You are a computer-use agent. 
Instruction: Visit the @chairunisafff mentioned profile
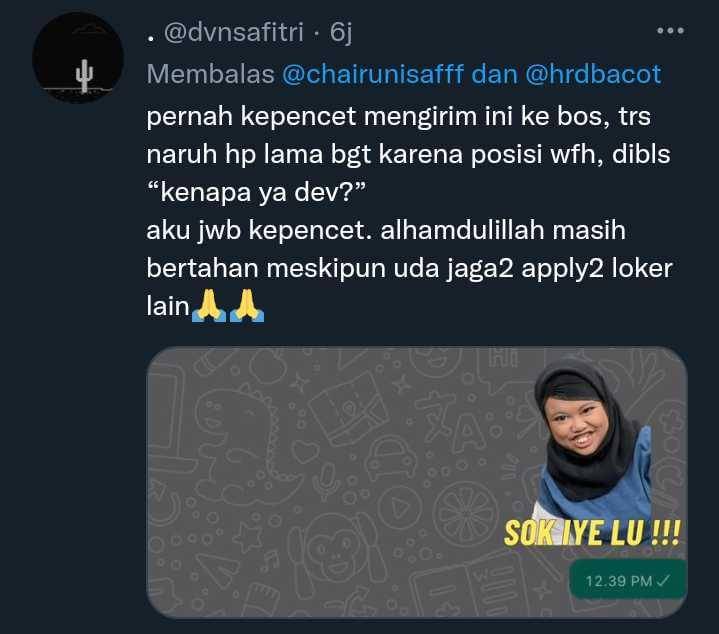[x=372, y=74]
